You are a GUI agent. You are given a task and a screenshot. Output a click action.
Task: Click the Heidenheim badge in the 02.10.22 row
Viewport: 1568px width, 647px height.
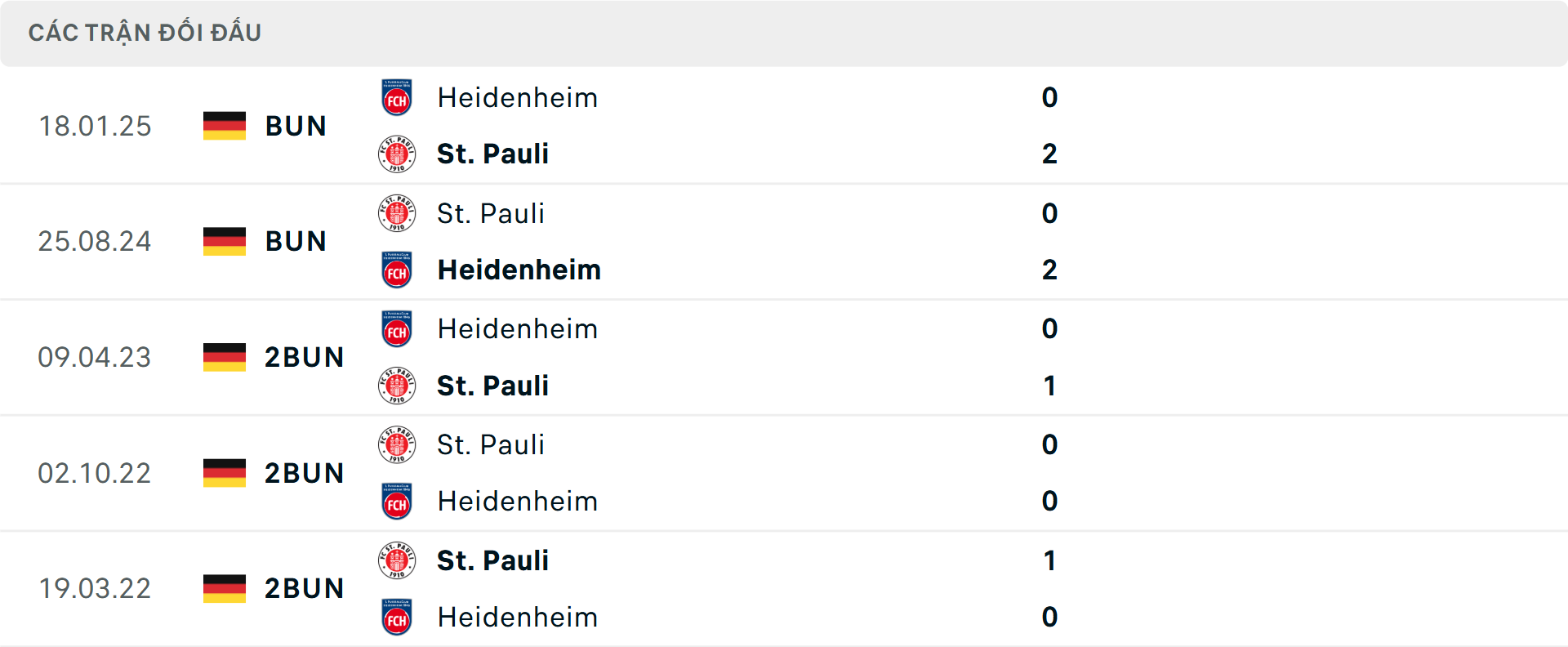[x=397, y=501]
